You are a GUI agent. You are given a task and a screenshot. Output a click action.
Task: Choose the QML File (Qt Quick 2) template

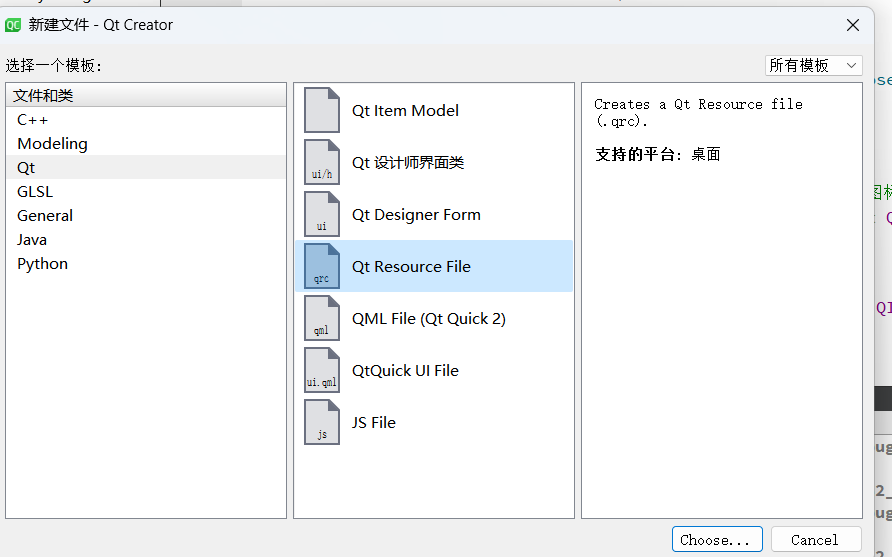(x=428, y=319)
